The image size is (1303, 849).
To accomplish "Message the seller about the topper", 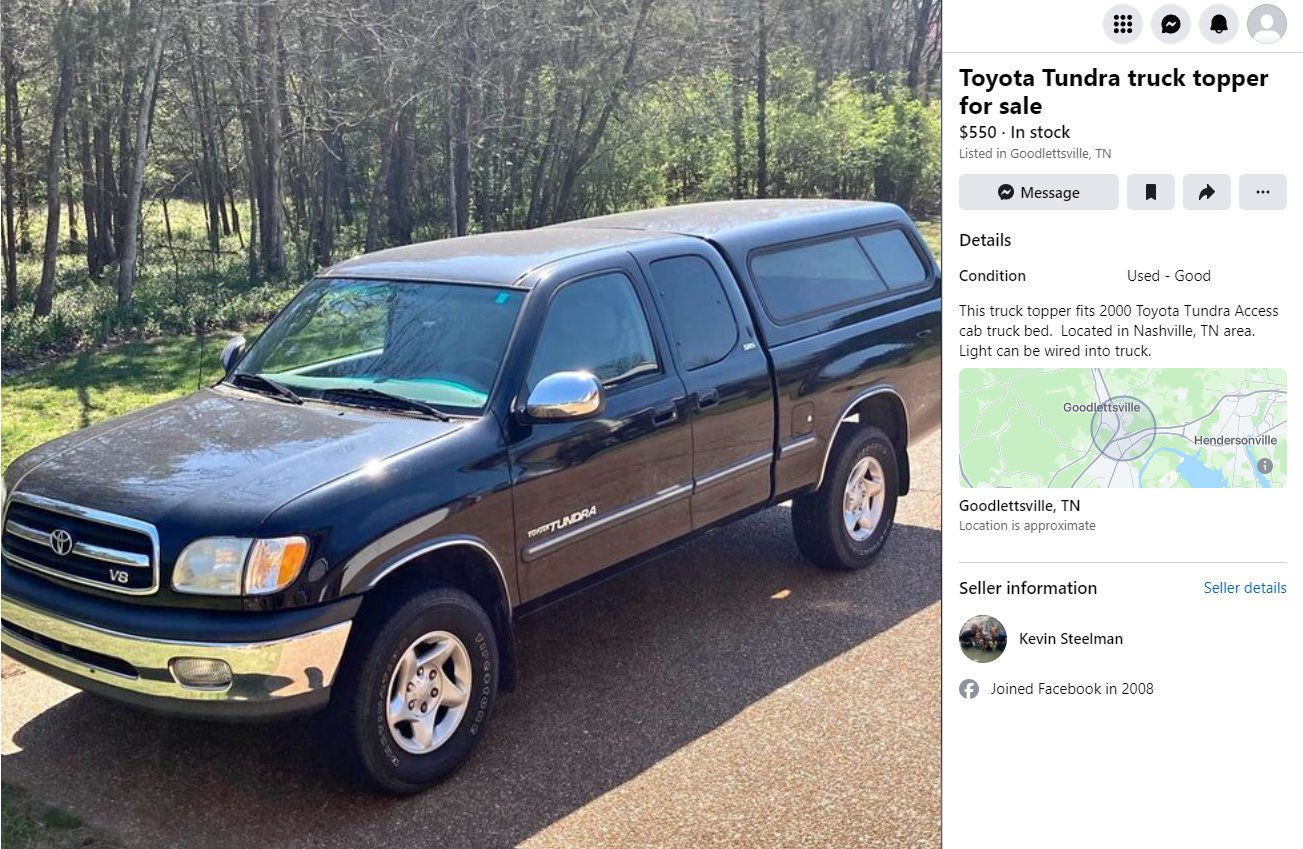I will (x=1039, y=192).
